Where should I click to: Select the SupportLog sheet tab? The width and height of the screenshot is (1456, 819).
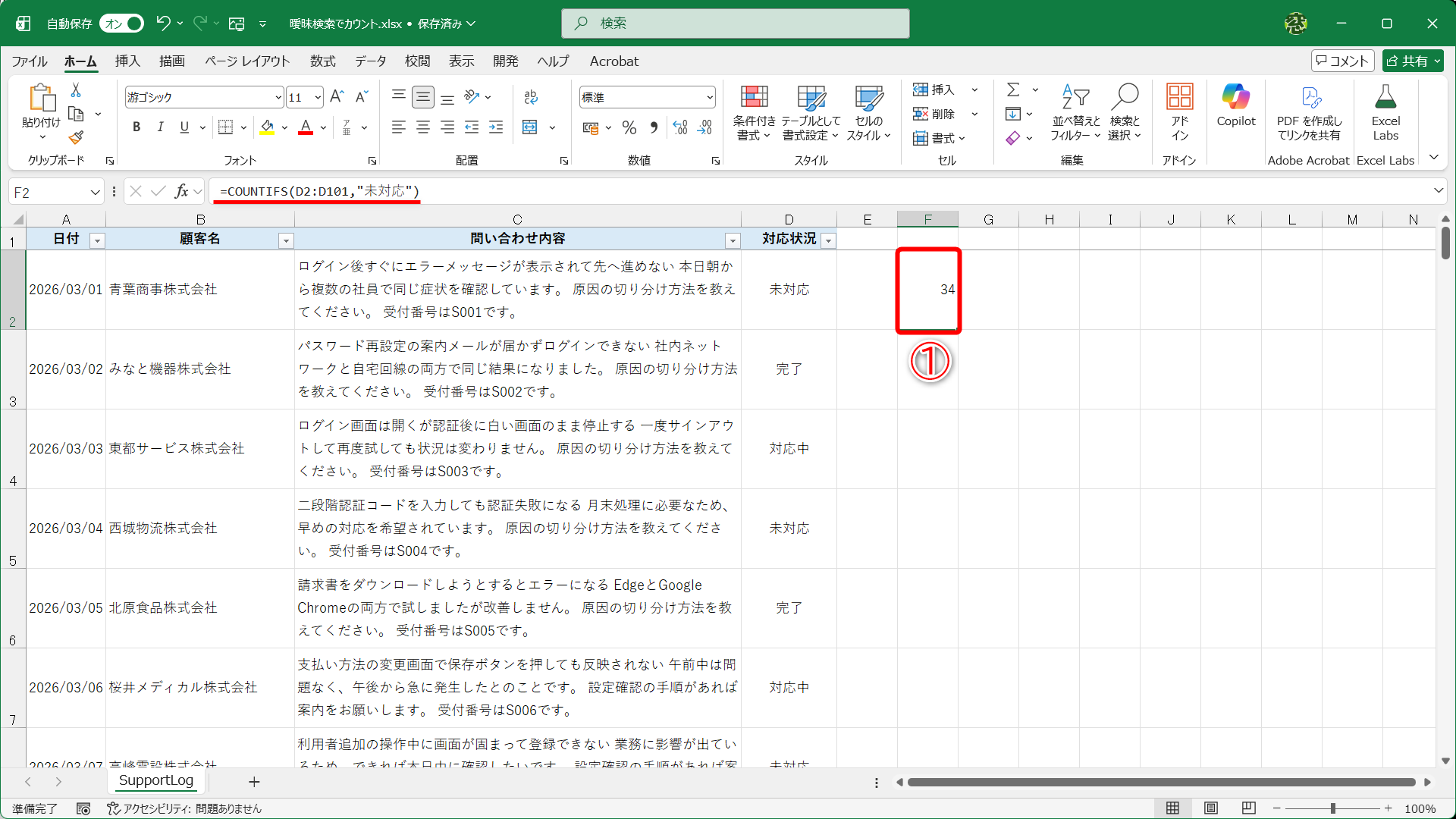(155, 780)
